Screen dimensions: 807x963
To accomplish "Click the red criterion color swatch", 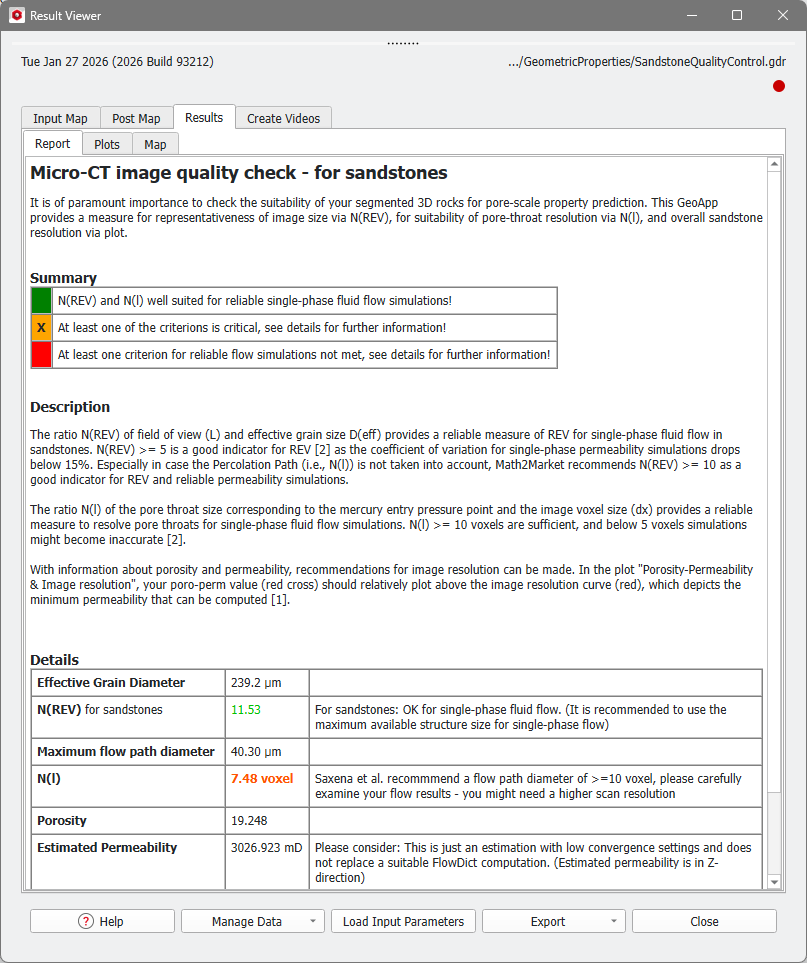I will click(x=41, y=355).
